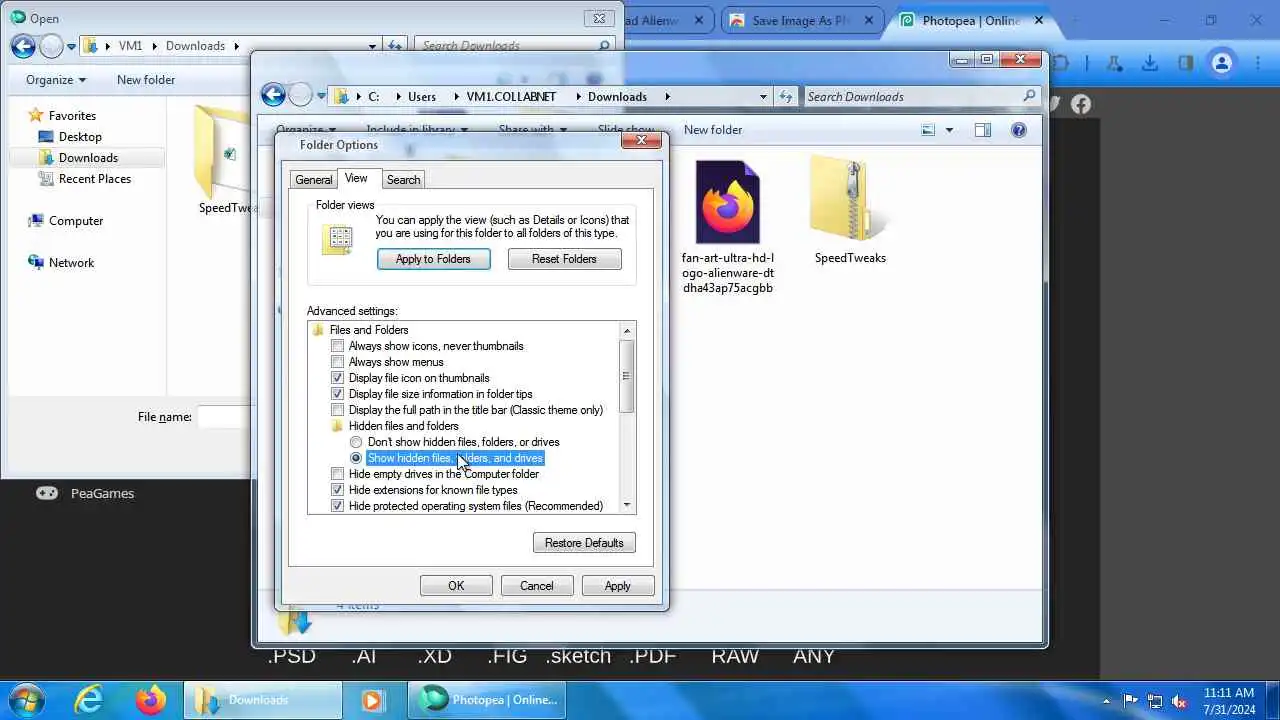
Task: Switch to Search tab in Folder Options
Action: pos(403,180)
